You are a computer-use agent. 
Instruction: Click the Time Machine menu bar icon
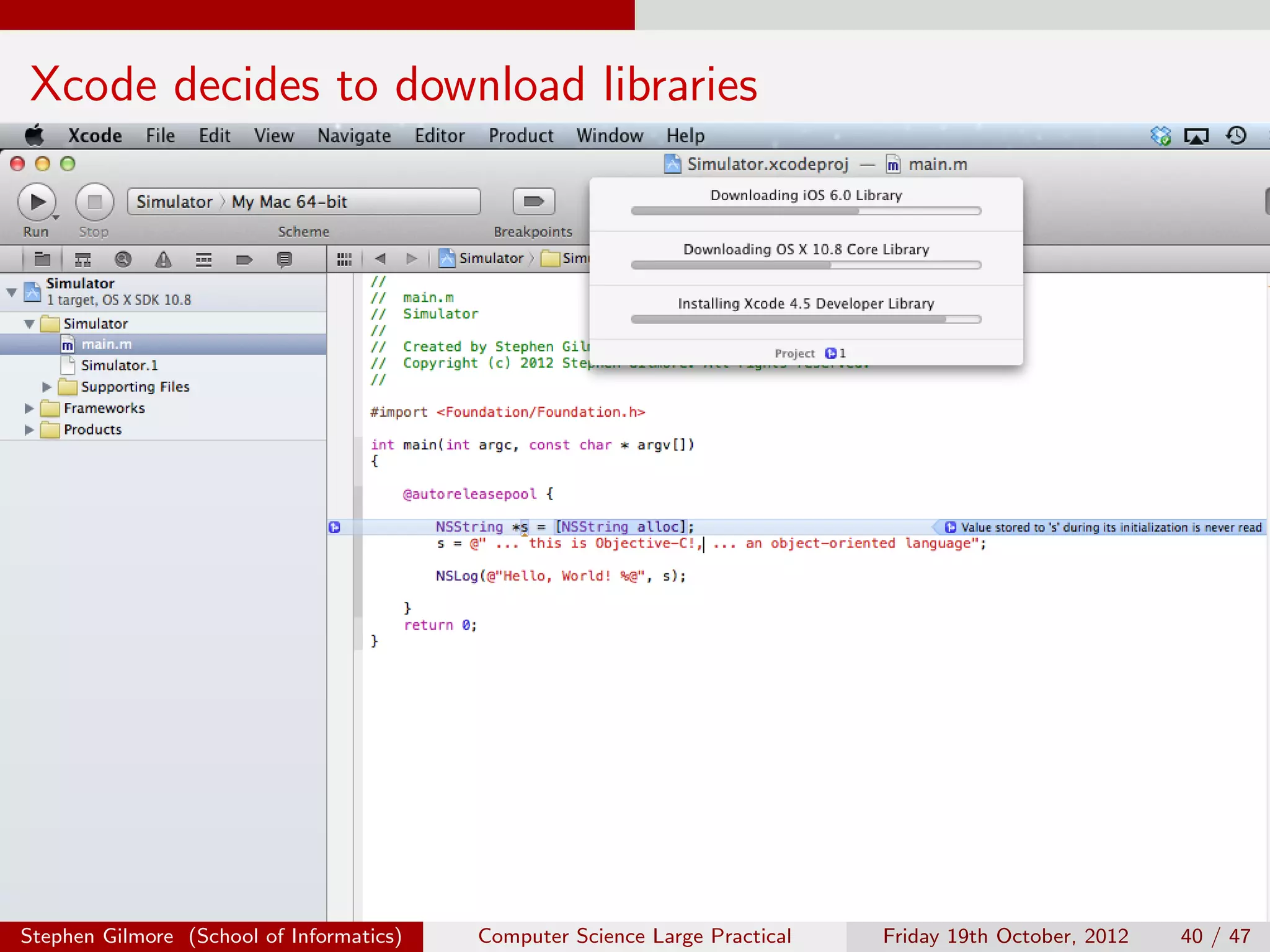point(1237,135)
